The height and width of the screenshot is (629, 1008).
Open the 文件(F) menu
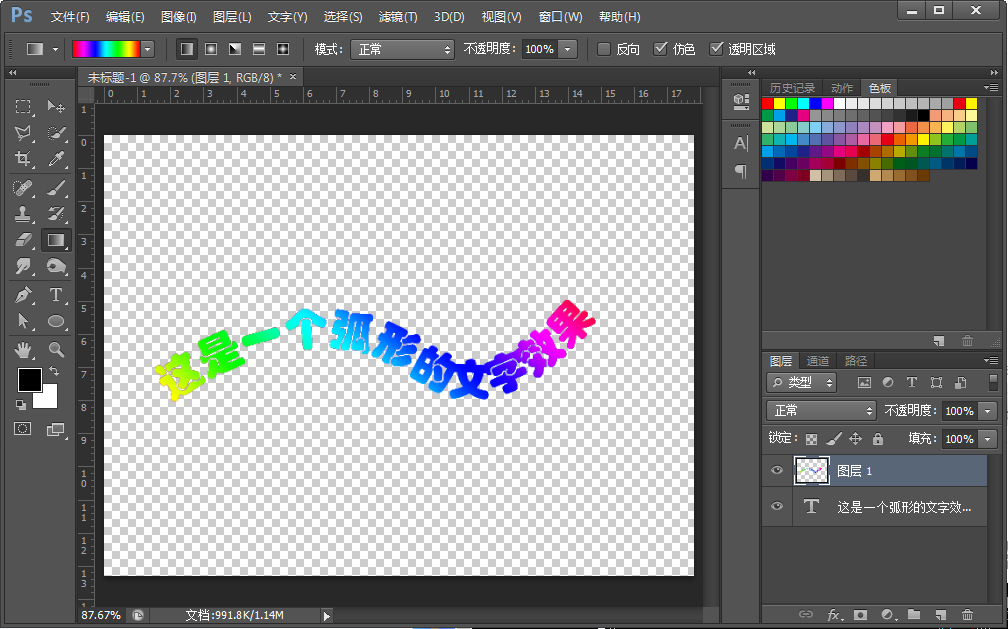click(x=70, y=17)
